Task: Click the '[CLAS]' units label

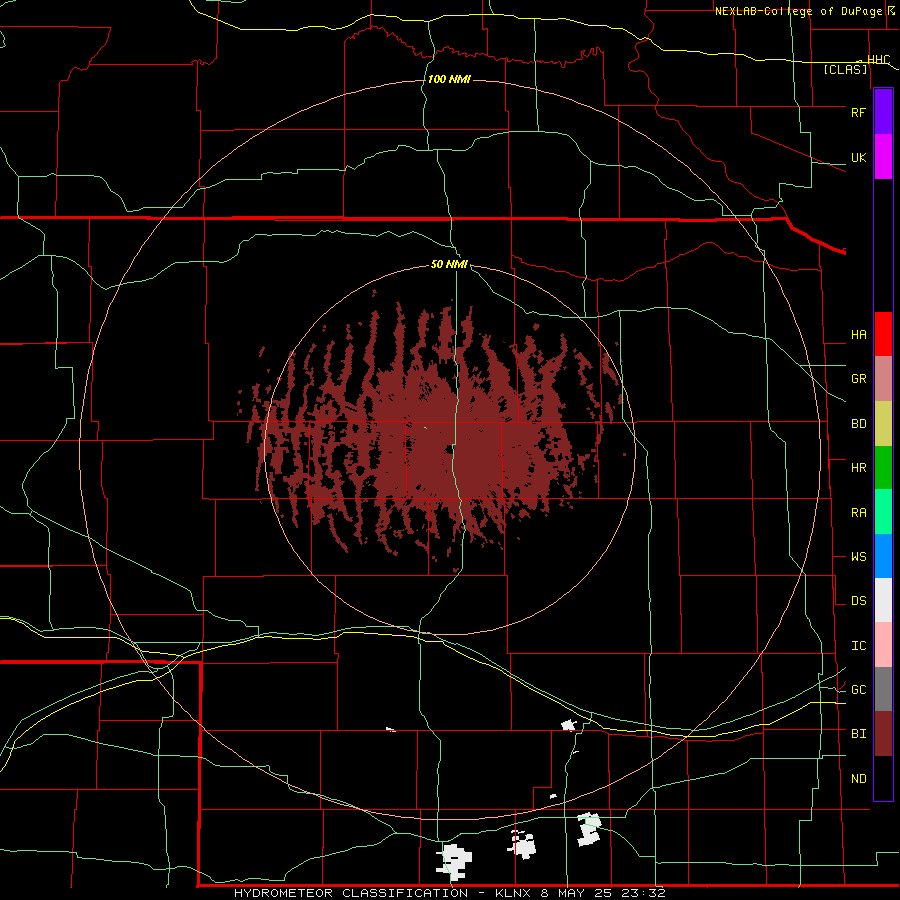Action: coord(845,69)
